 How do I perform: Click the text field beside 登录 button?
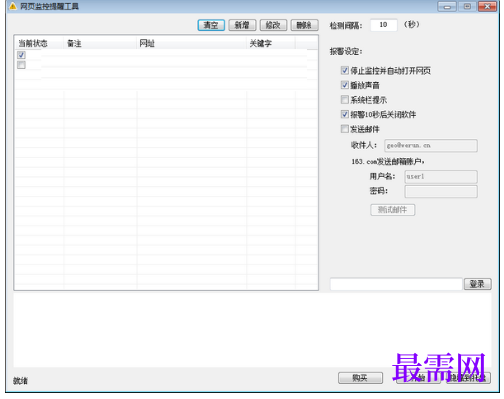[396, 284]
